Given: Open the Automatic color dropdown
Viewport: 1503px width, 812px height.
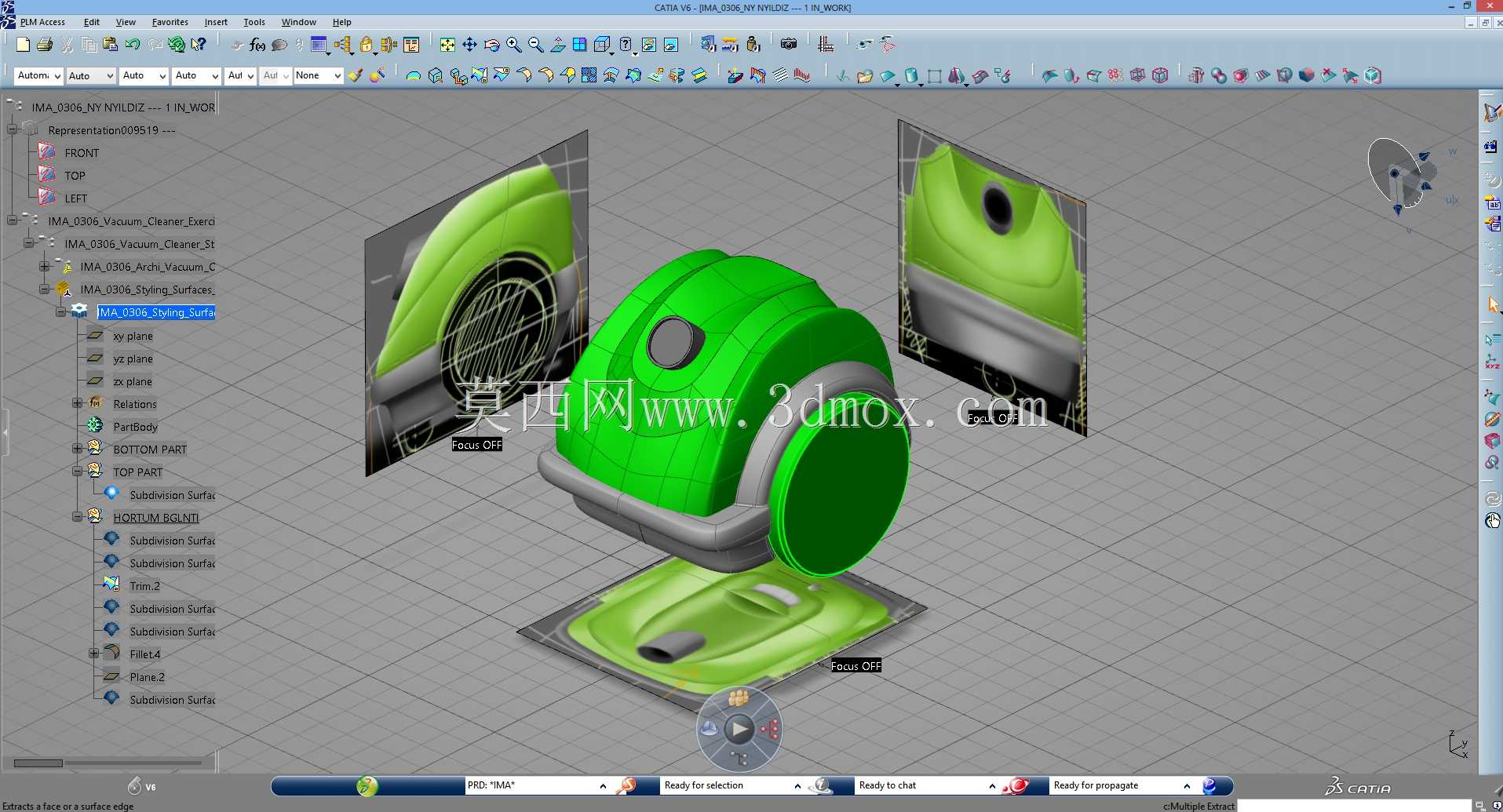Looking at the screenshot, I should (x=38, y=75).
